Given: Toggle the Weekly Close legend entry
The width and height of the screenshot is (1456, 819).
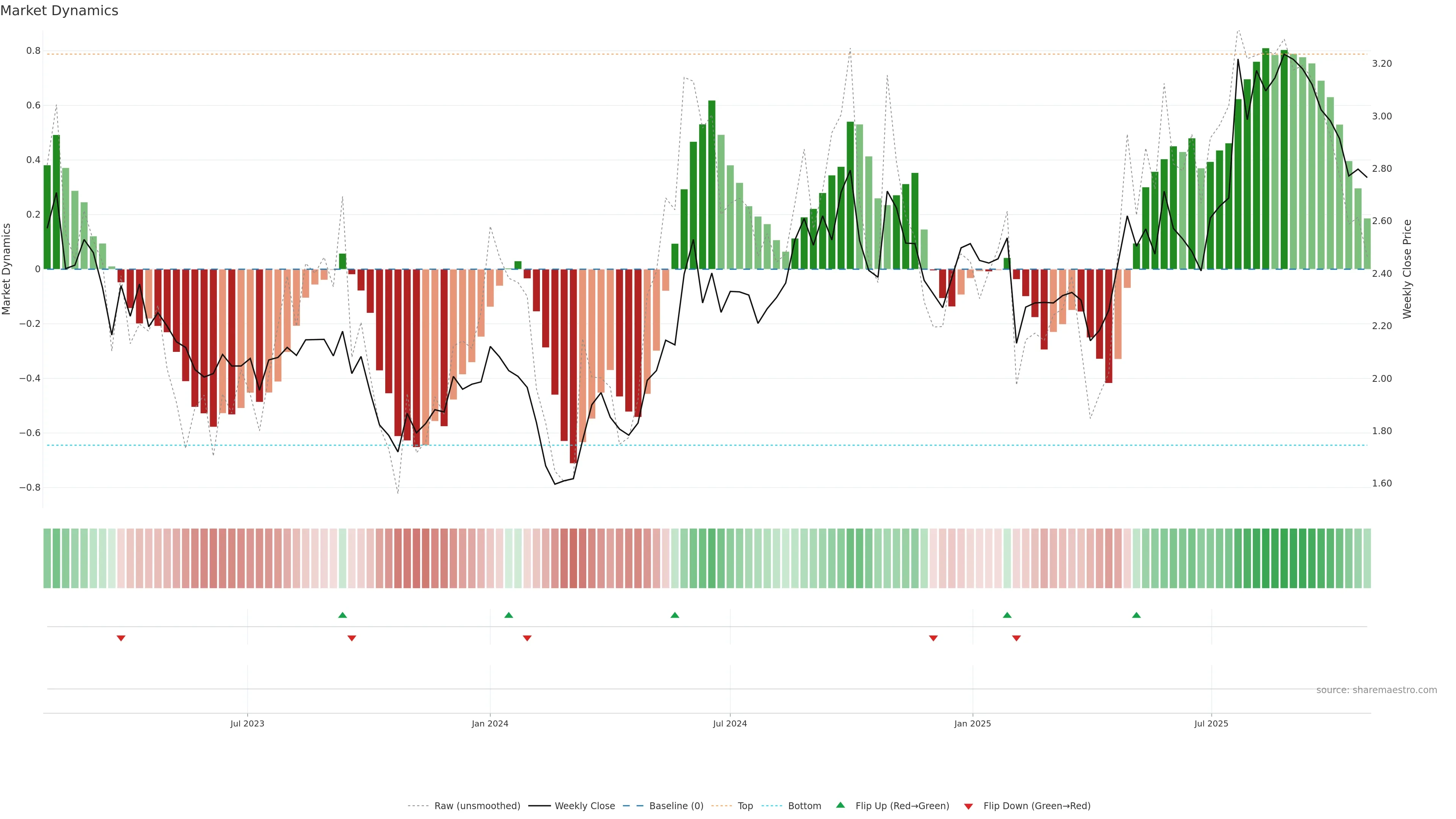Looking at the screenshot, I should click(584, 806).
